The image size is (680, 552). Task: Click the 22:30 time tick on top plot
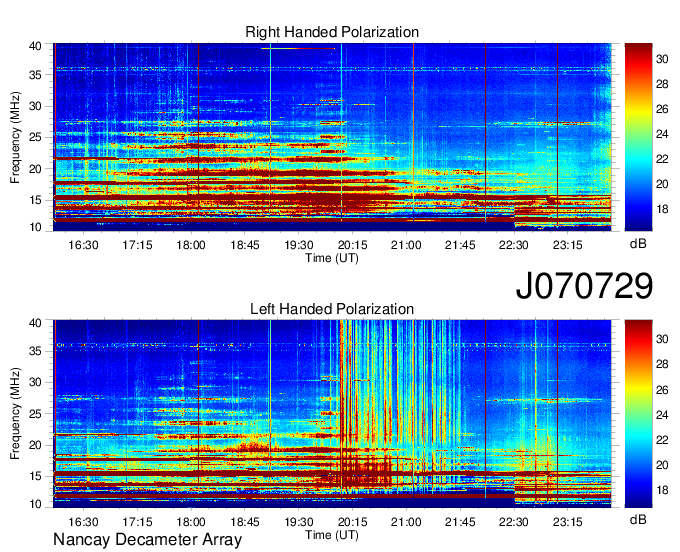(514, 245)
